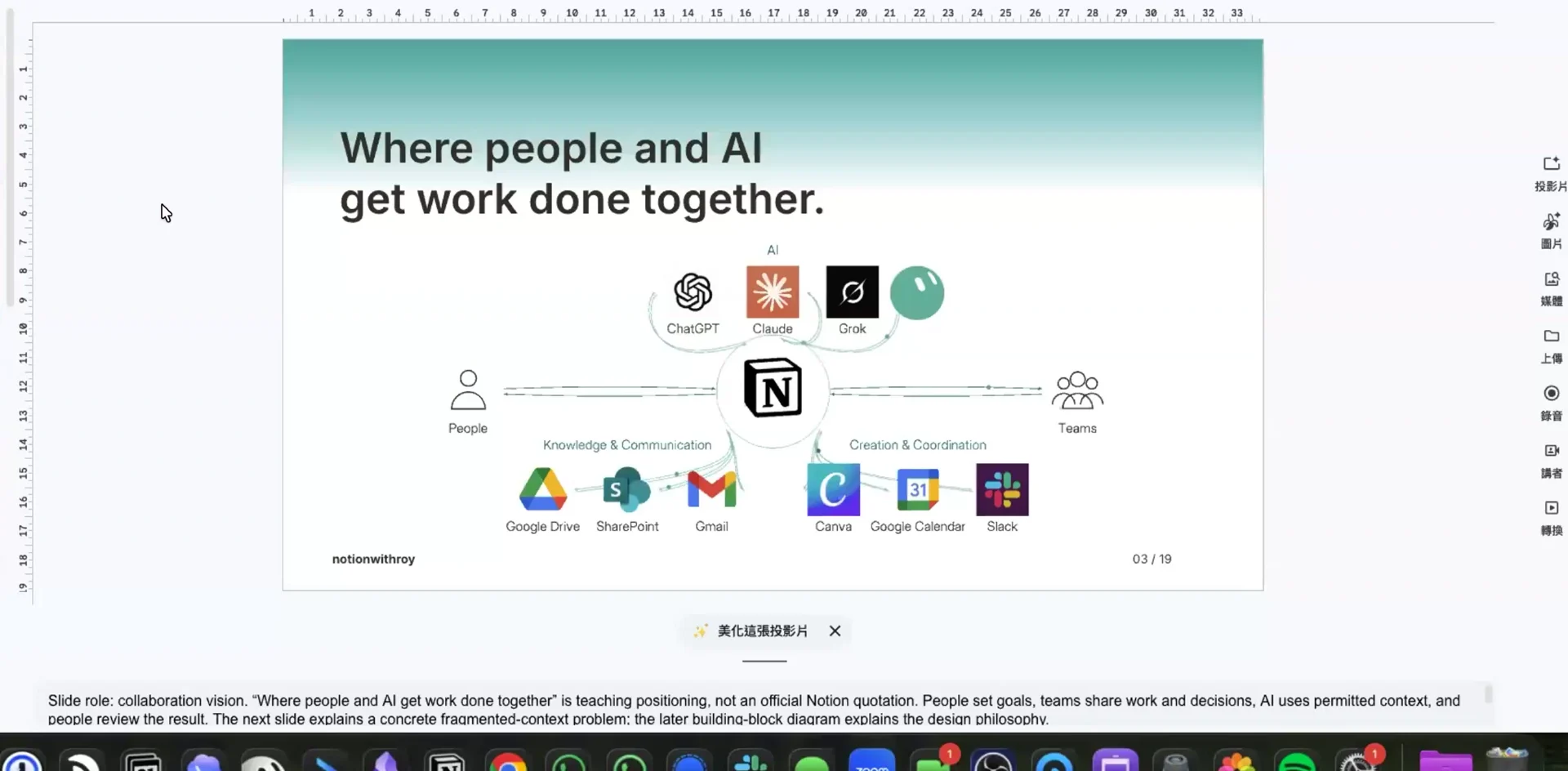1568x771 pixels.
Task: Select the Claude logo on the slide
Action: [x=773, y=292]
